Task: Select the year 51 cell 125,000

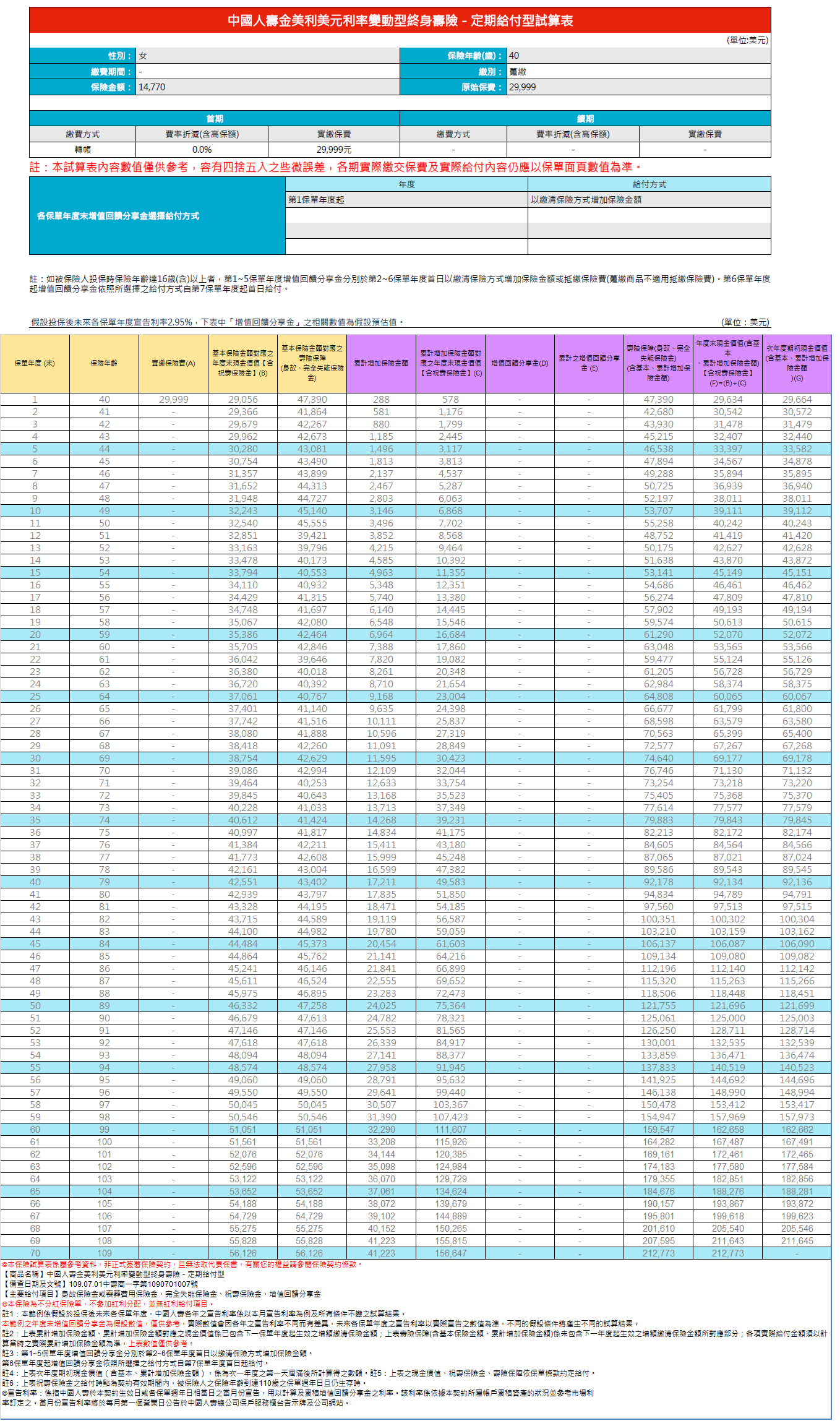Action: [727, 1018]
